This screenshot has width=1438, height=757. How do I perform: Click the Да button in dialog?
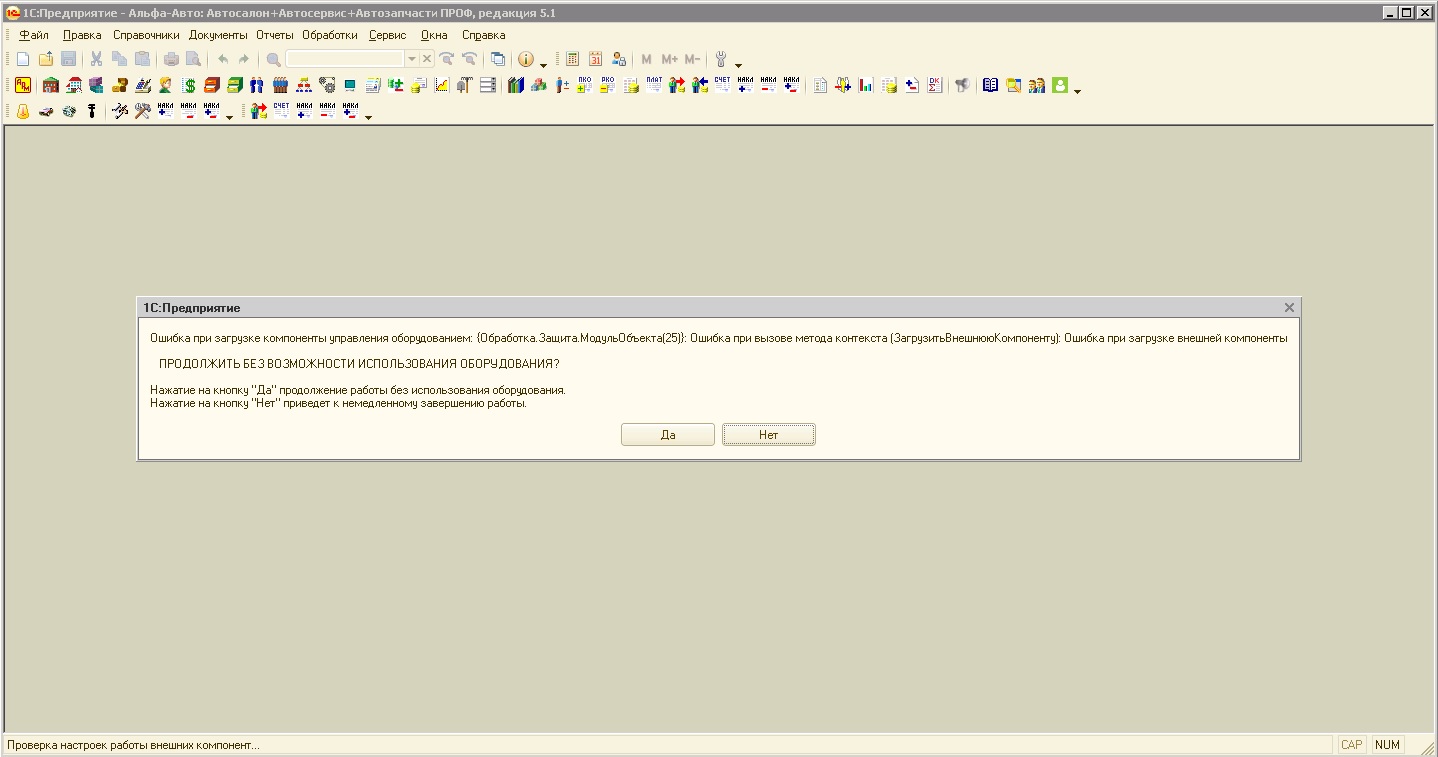coord(668,435)
